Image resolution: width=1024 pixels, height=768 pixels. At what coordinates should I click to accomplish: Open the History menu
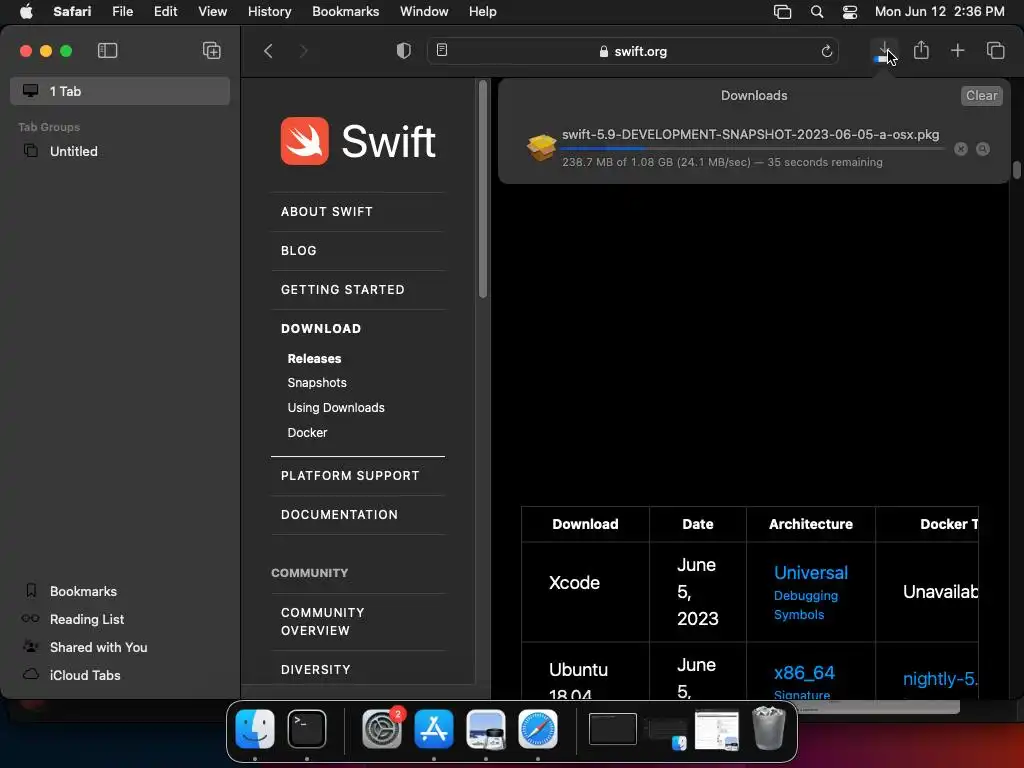269,12
